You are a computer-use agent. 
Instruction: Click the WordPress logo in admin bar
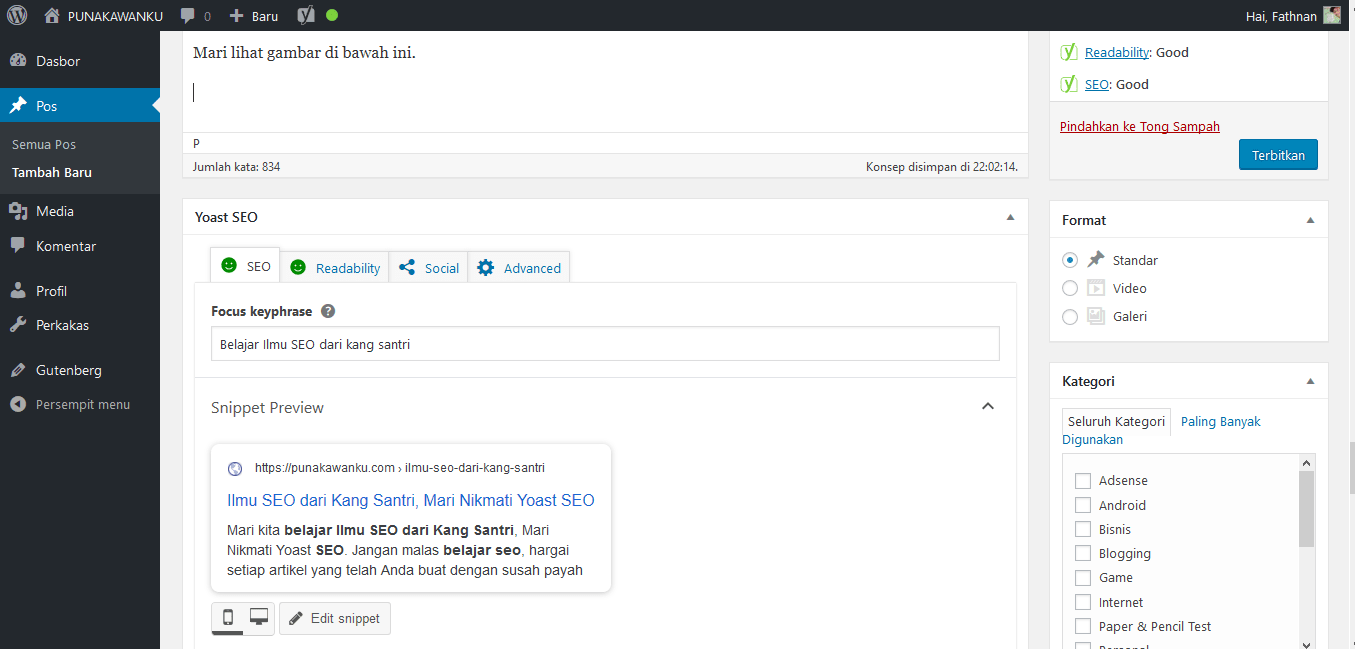point(17,15)
